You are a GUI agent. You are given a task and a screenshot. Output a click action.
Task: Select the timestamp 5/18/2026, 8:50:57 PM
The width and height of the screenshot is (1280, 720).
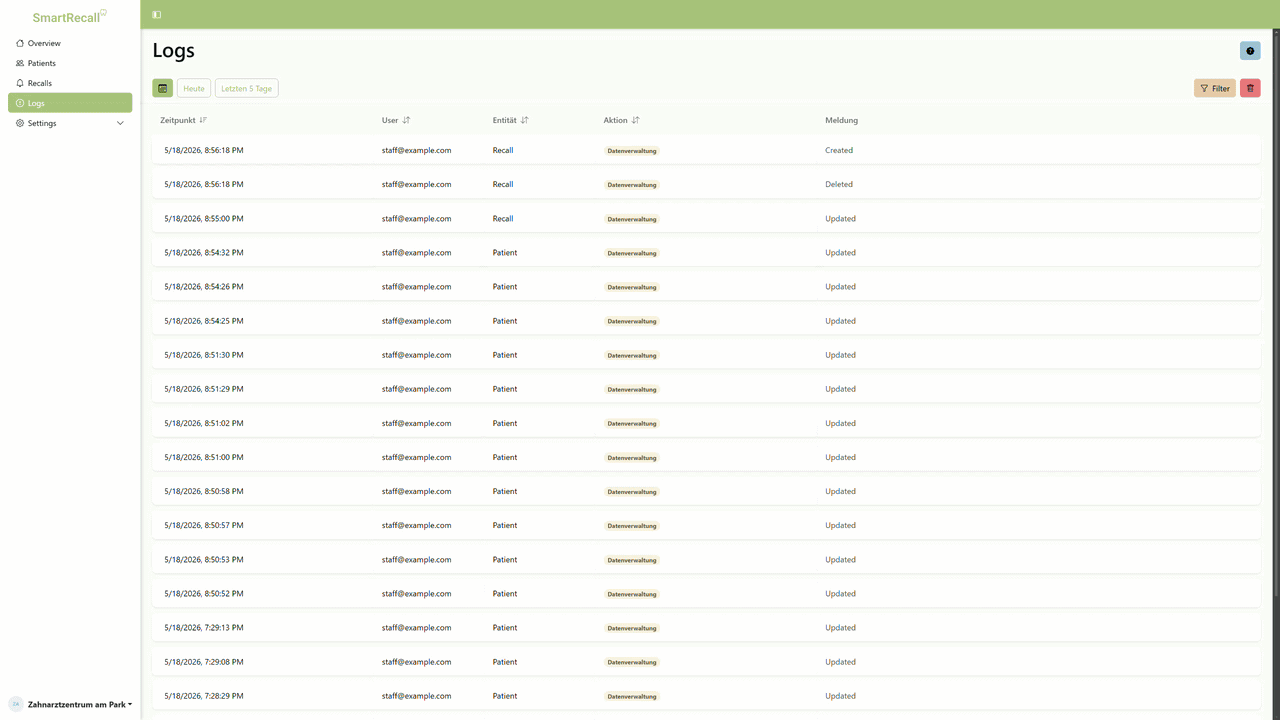point(204,525)
